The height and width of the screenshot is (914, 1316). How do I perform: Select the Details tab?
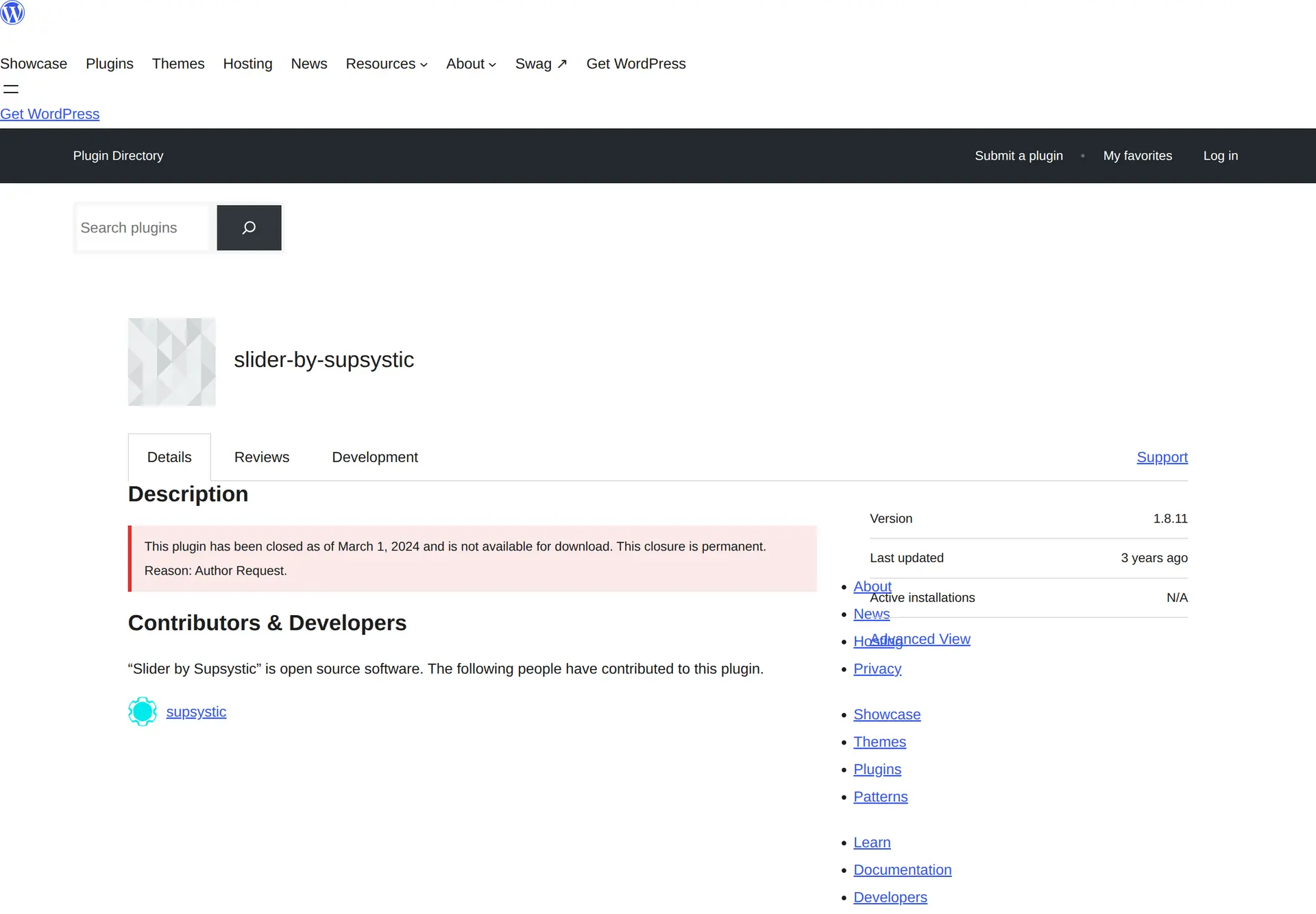[x=169, y=457]
